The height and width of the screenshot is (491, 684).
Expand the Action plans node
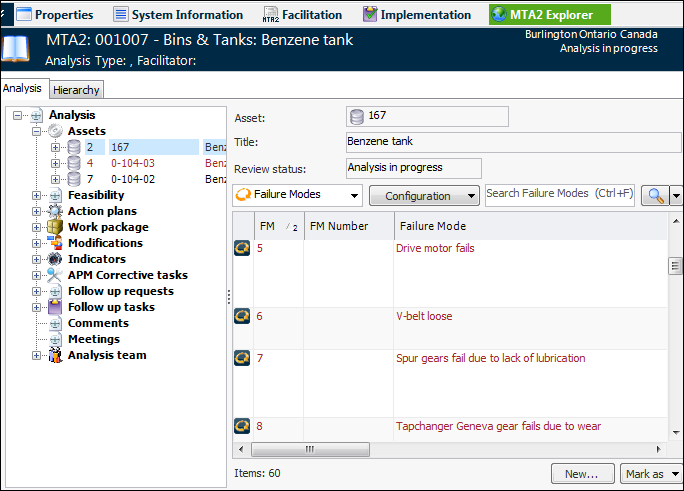click(37, 211)
